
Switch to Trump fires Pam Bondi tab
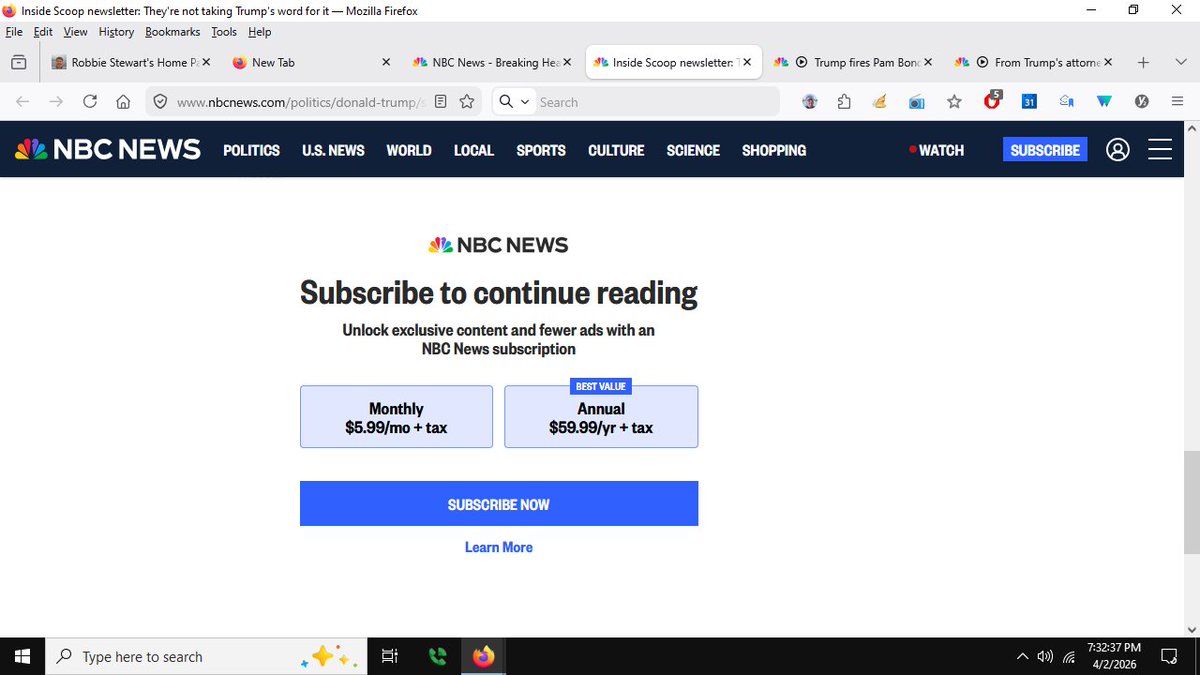click(852, 62)
